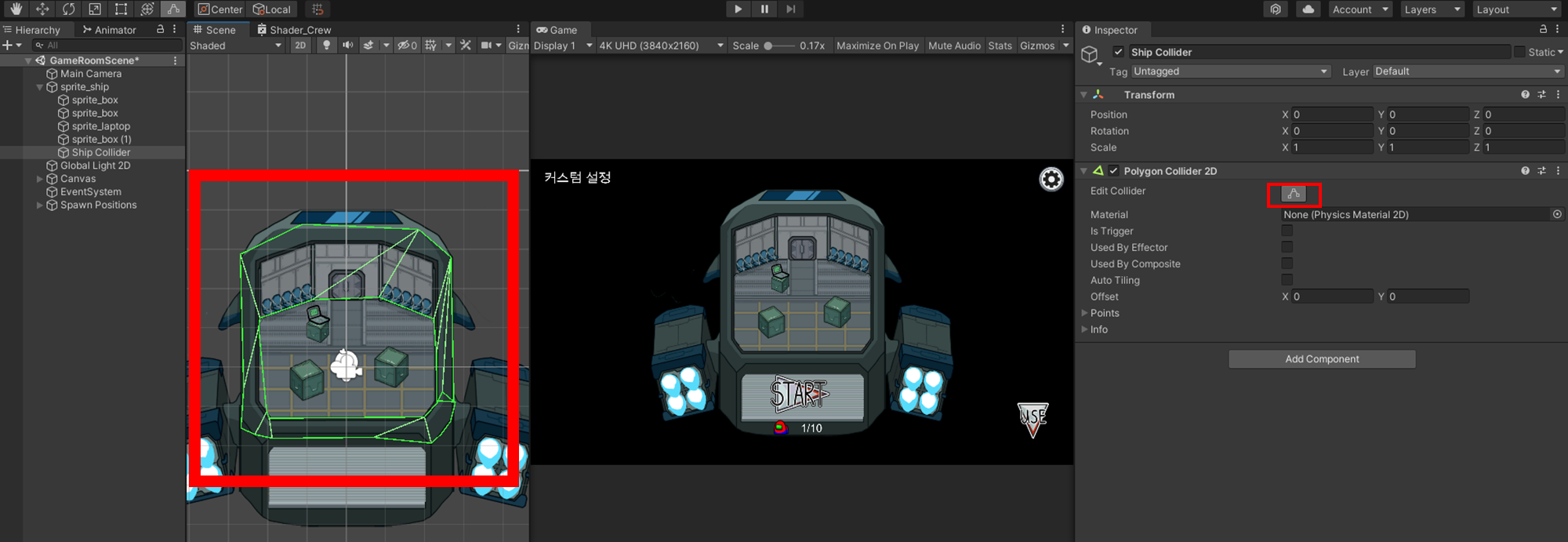Viewport: 1568px width, 542px height.
Task: Toggle Polygon Collider 2D enabled checkbox
Action: point(1113,170)
